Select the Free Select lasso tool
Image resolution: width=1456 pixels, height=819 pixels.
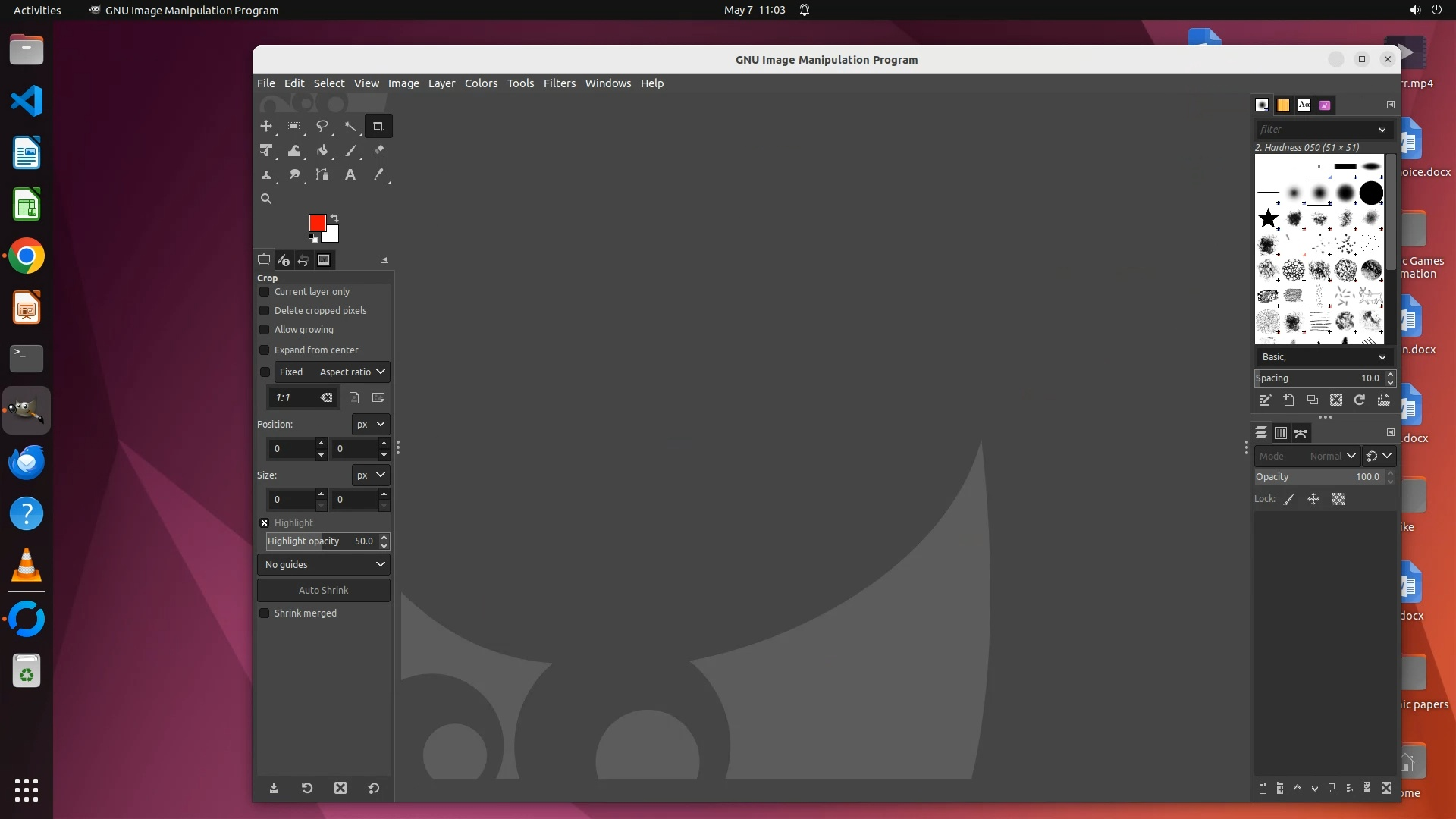(322, 127)
